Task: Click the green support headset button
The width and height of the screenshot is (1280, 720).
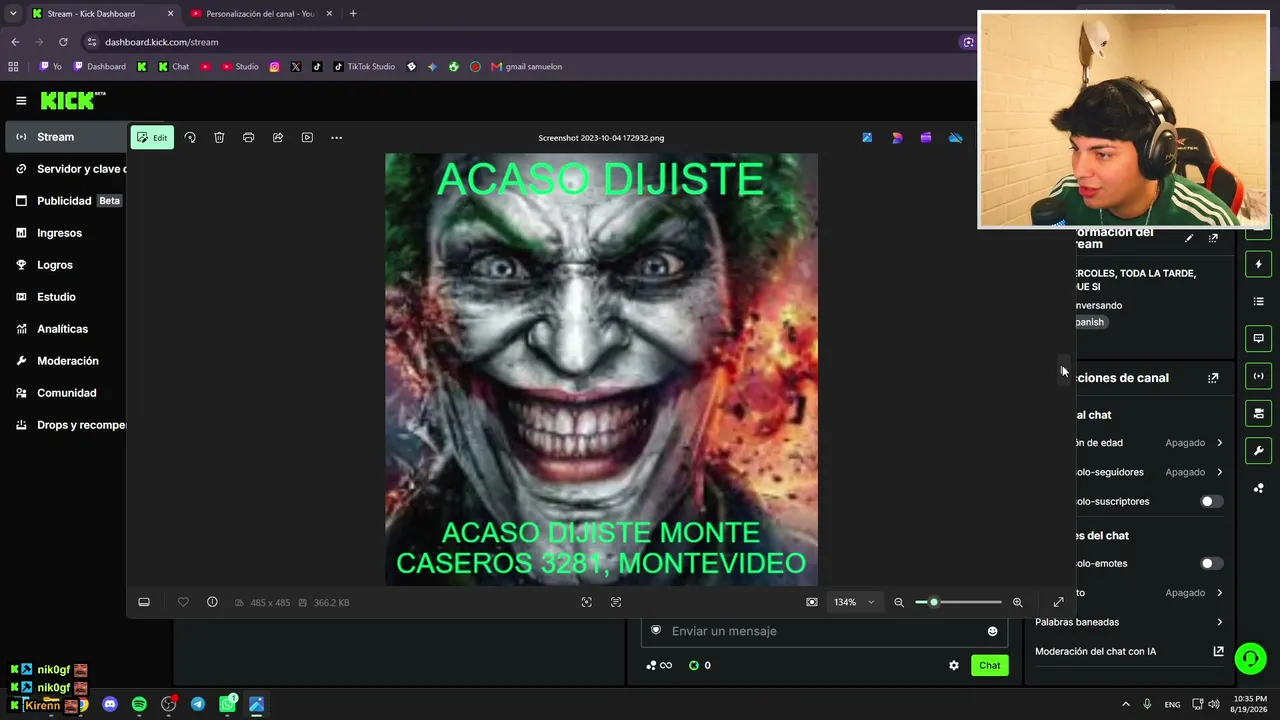Action: pyautogui.click(x=1250, y=658)
